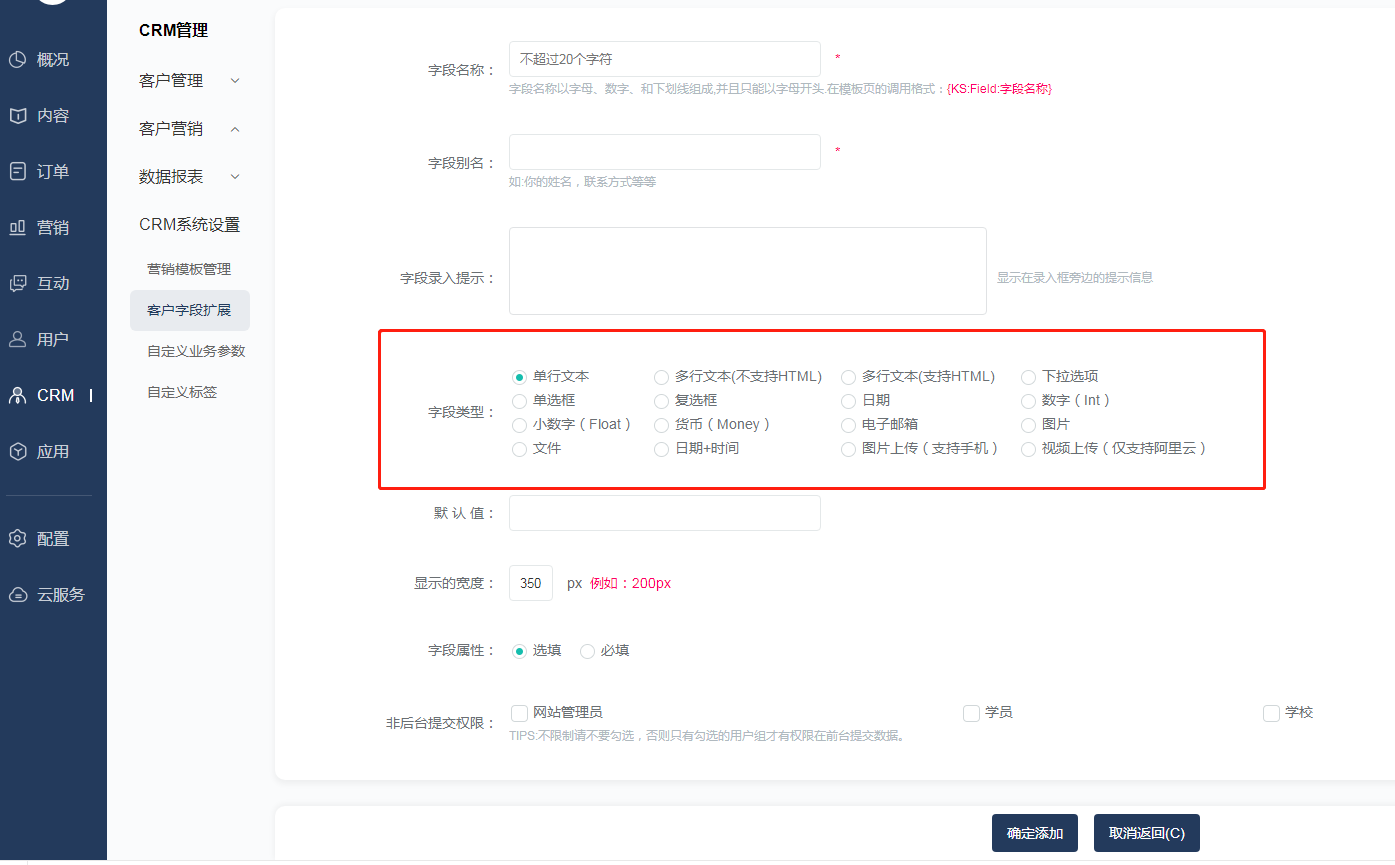Expand the 数据报表 menu chevron
The height and width of the screenshot is (865, 1395).
coord(235,177)
